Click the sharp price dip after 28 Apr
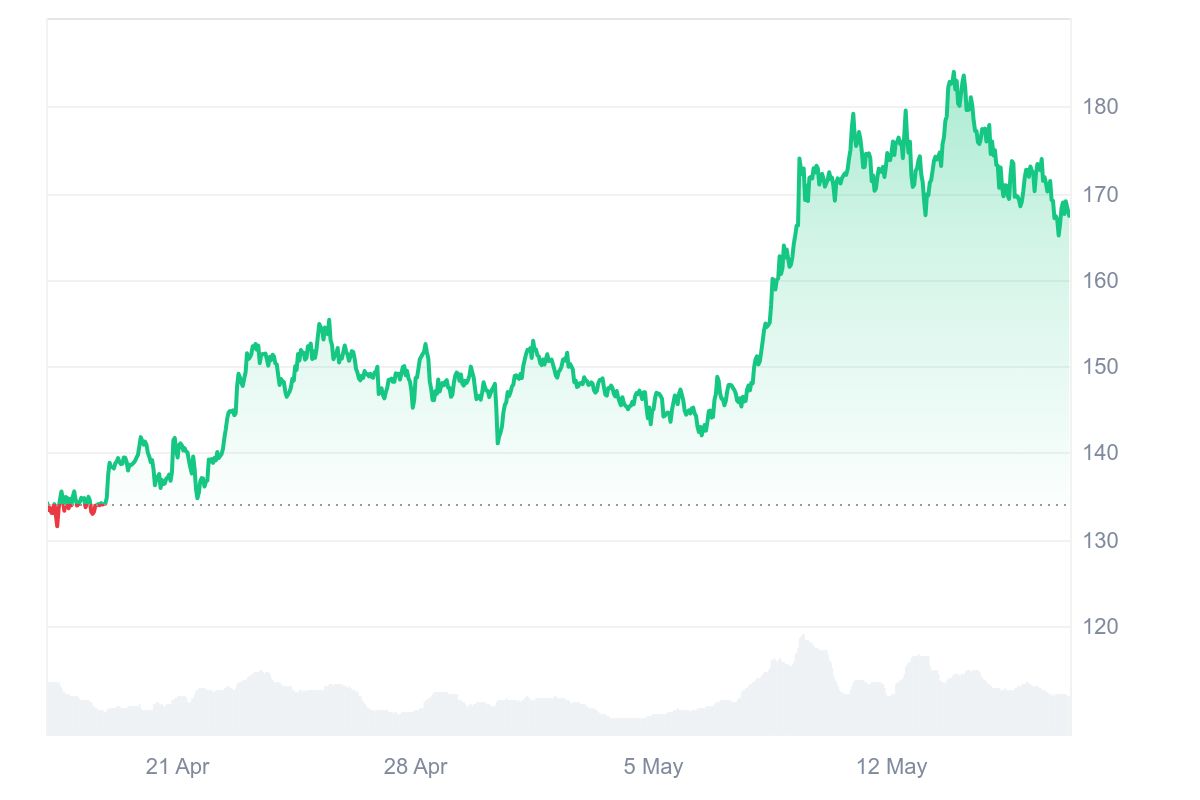Viewport: 1200px width, 800px height. [x=498, y=442]
